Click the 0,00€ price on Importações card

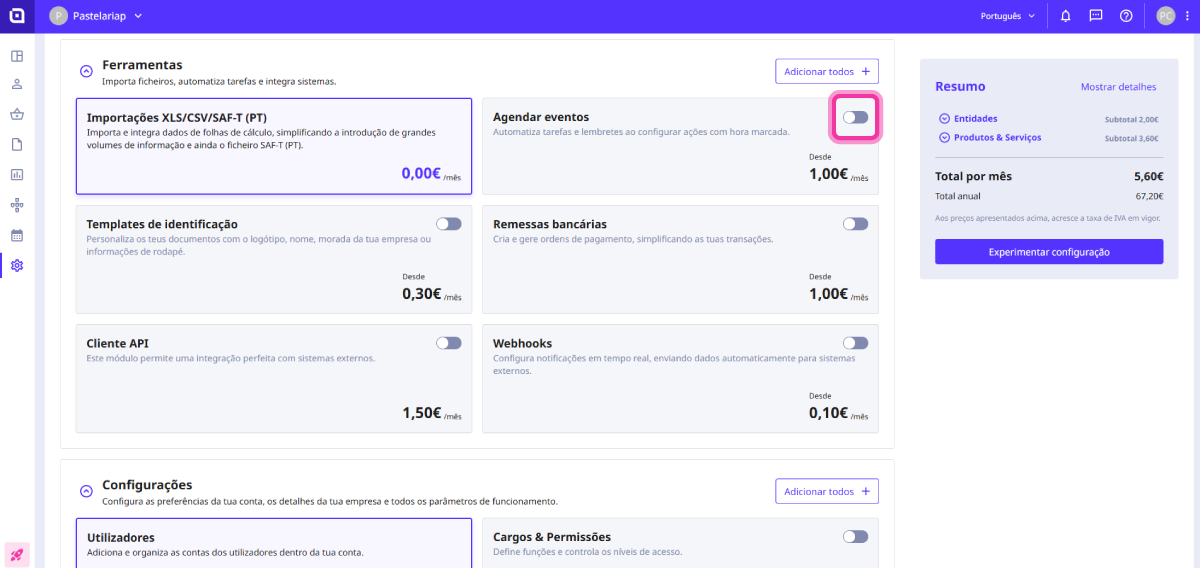click(421, 173)
